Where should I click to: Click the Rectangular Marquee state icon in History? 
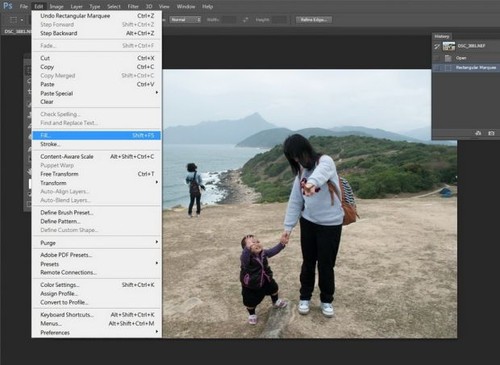(x=448, y=68)
